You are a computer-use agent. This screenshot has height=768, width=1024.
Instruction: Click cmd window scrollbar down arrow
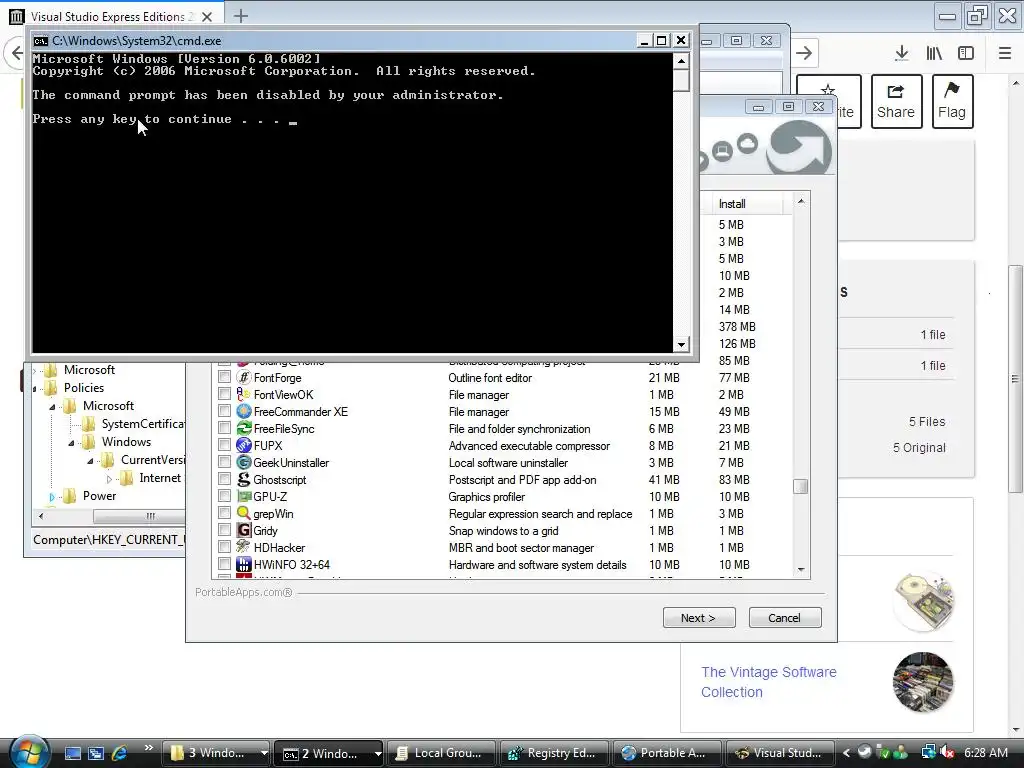[681, 344]
